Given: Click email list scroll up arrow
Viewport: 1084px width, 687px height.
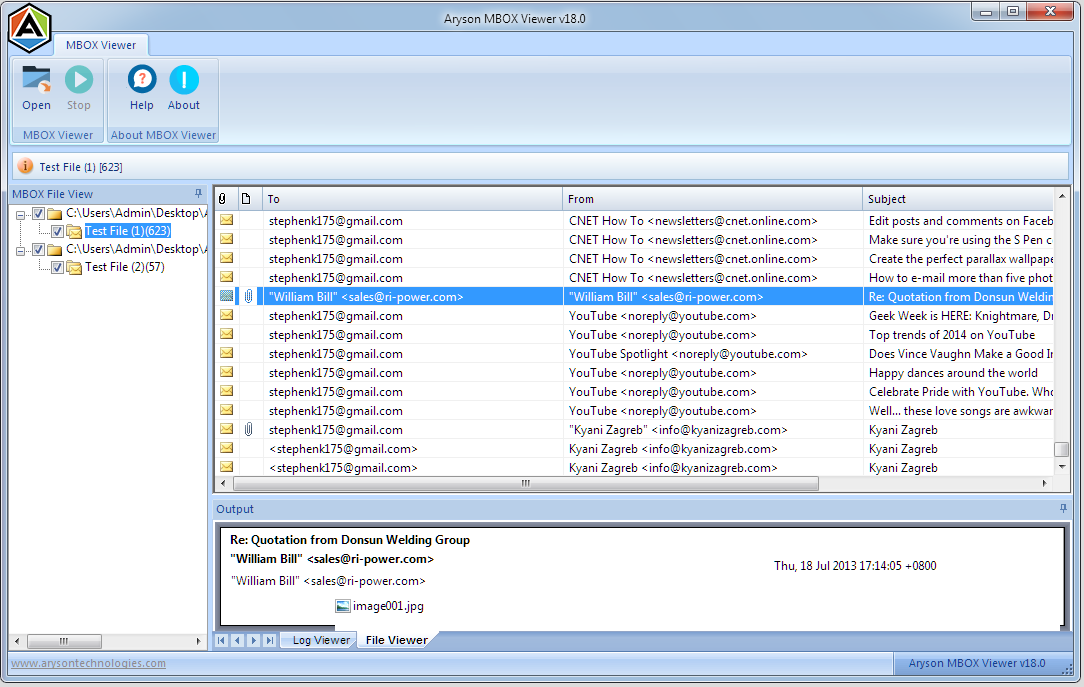Looking at the screenshot, I should tap(1062, 196).
